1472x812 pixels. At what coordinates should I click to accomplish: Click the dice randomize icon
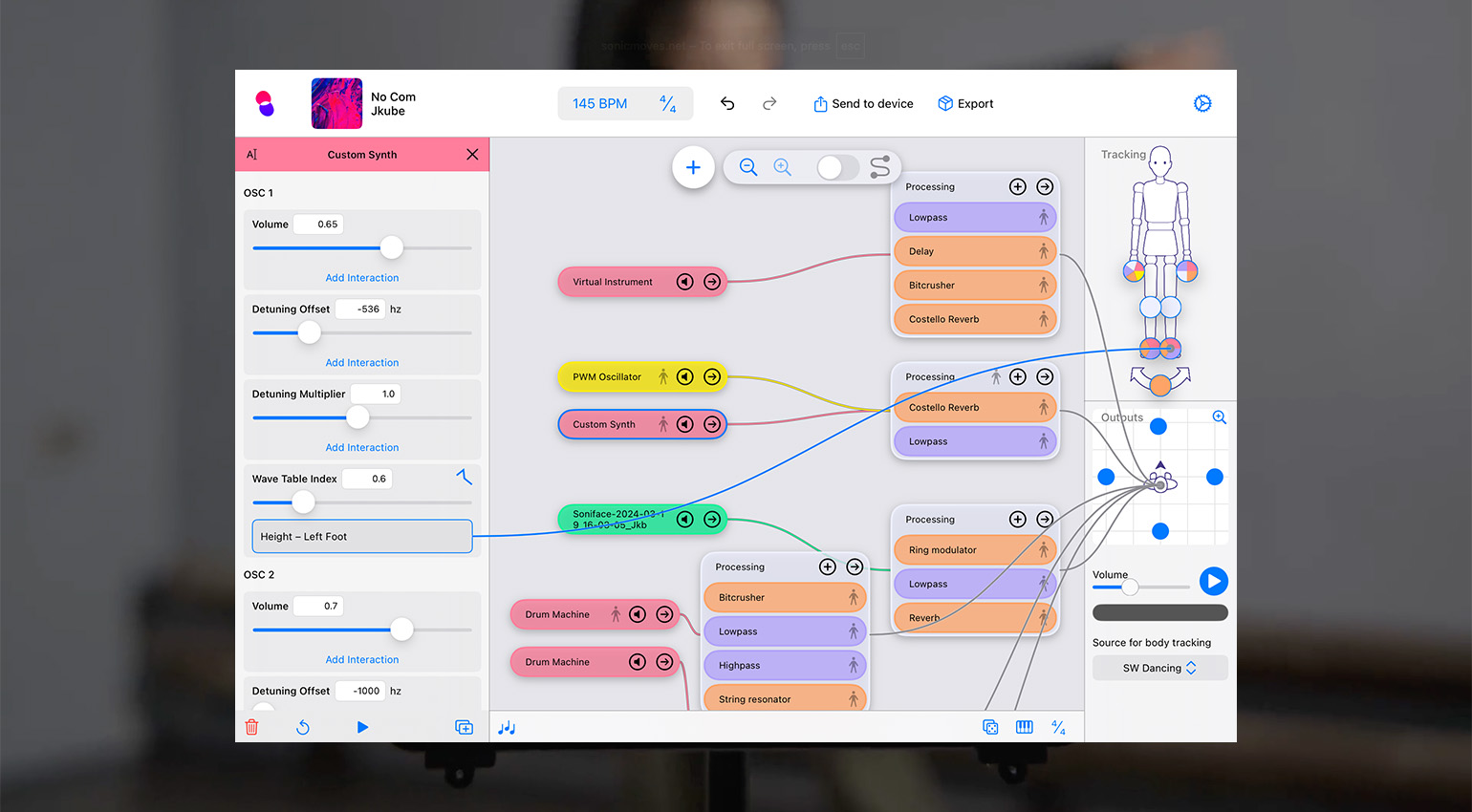[990, 727]
